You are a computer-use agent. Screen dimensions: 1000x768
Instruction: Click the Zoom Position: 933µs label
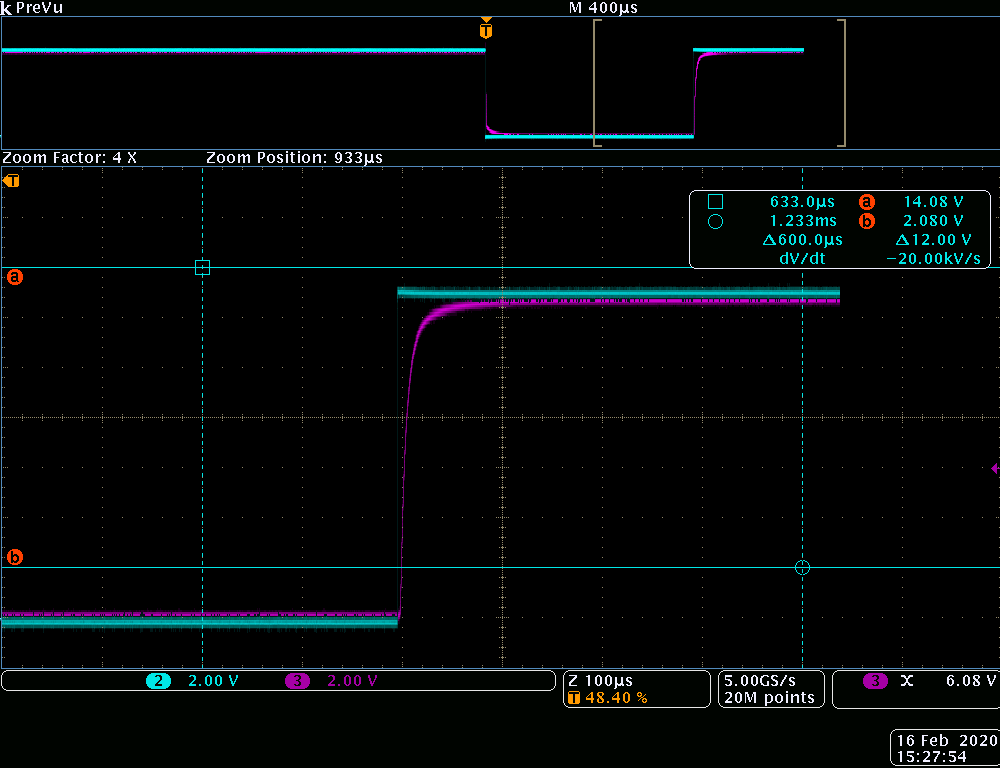point(294,158)
